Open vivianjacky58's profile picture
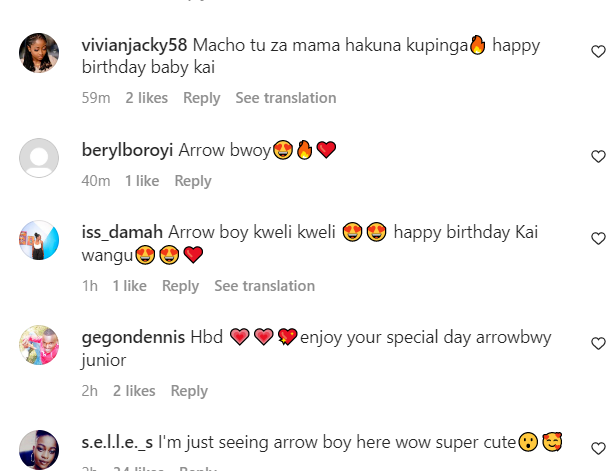The height and width of the screenshot is (472, 616). tap(41, 53)
